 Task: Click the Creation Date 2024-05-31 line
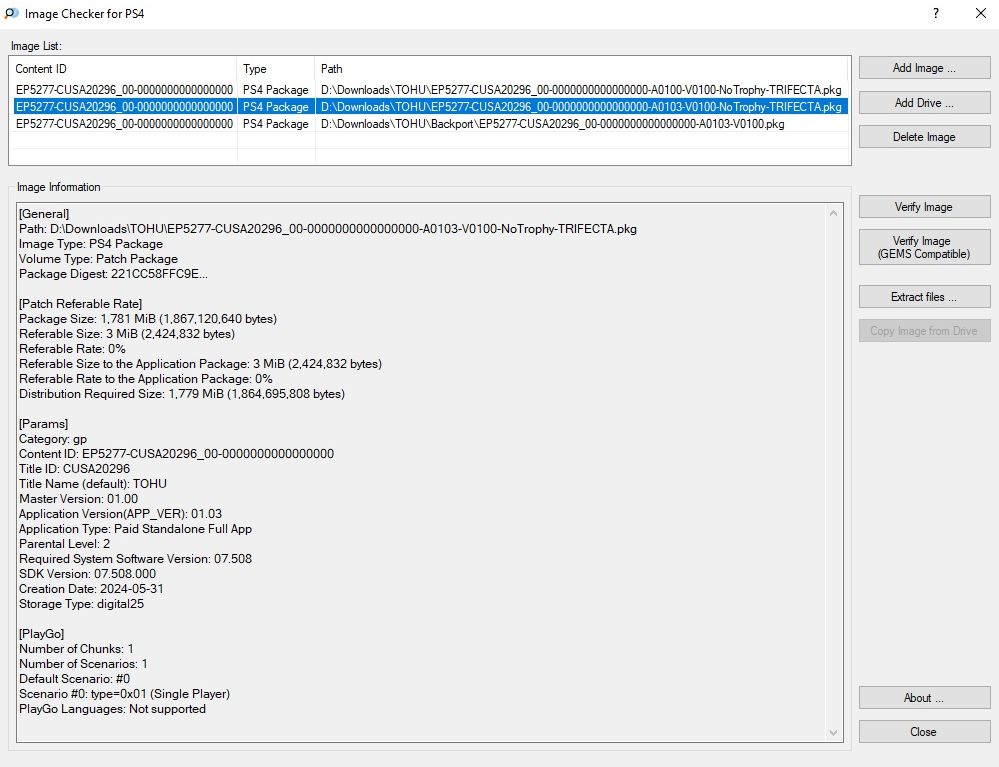[91, 589]
